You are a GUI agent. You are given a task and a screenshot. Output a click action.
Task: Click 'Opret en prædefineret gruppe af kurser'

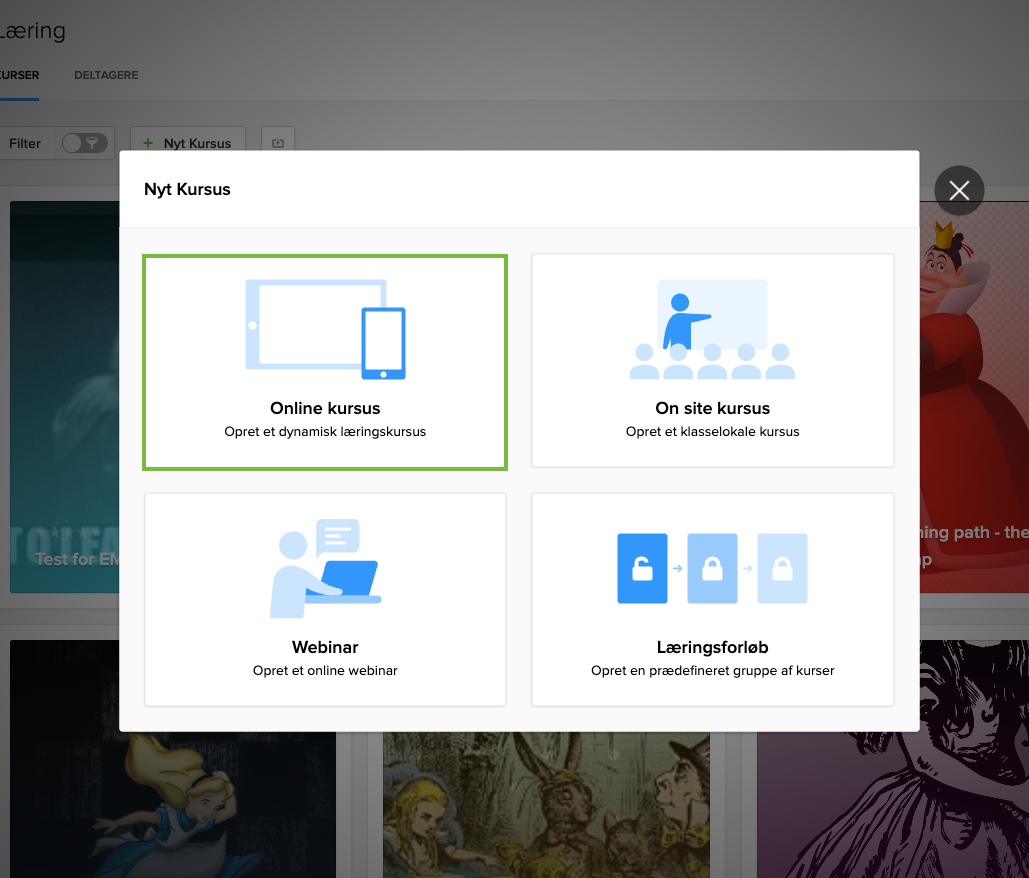[712, 670]
